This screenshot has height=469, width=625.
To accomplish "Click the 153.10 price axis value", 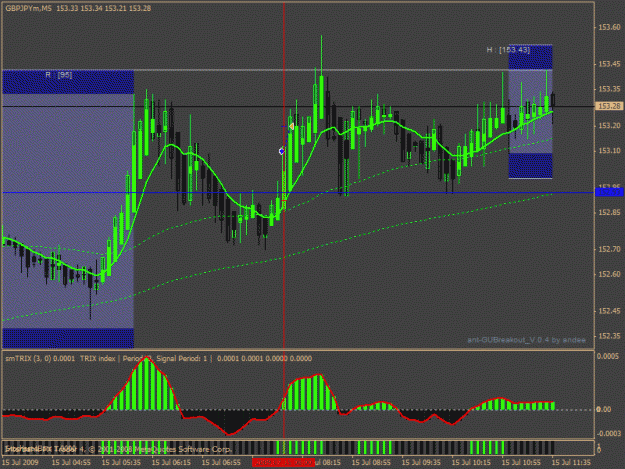I will click(609, 151).
